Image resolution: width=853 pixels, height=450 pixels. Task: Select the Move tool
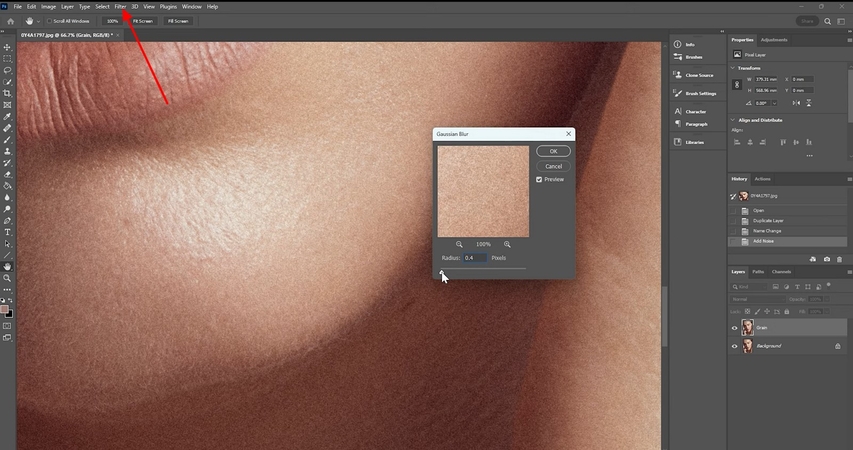click(x=7, y=47)
